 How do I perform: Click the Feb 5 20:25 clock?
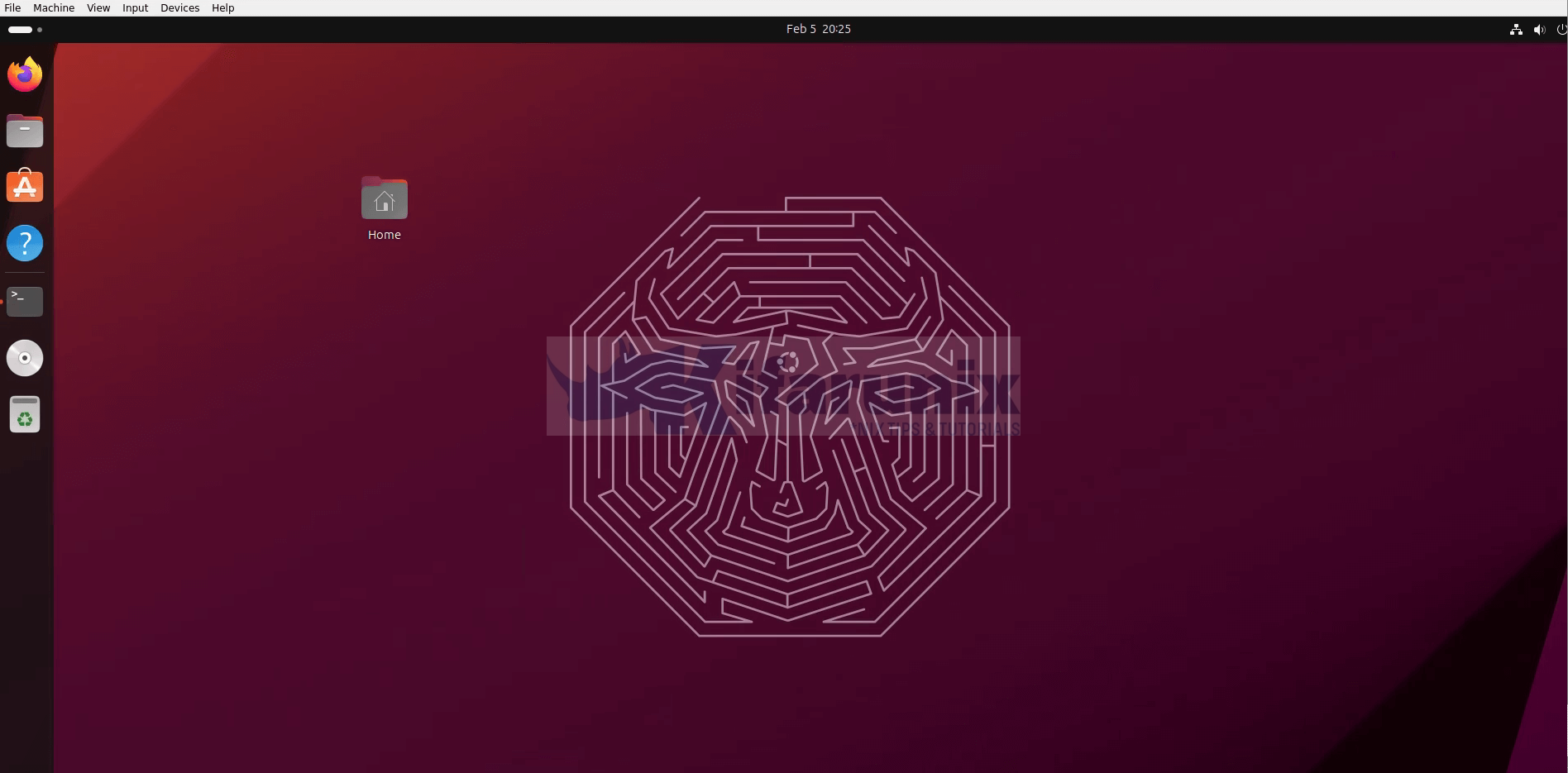point(818,29)
